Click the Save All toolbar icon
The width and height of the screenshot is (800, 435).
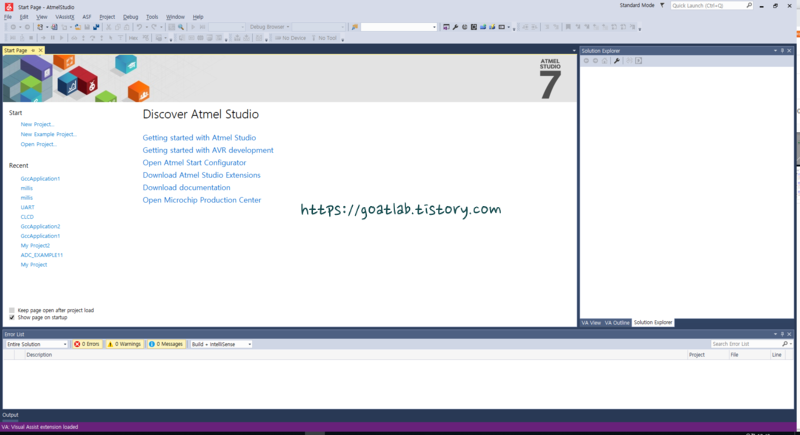click(x=96, y=27)
